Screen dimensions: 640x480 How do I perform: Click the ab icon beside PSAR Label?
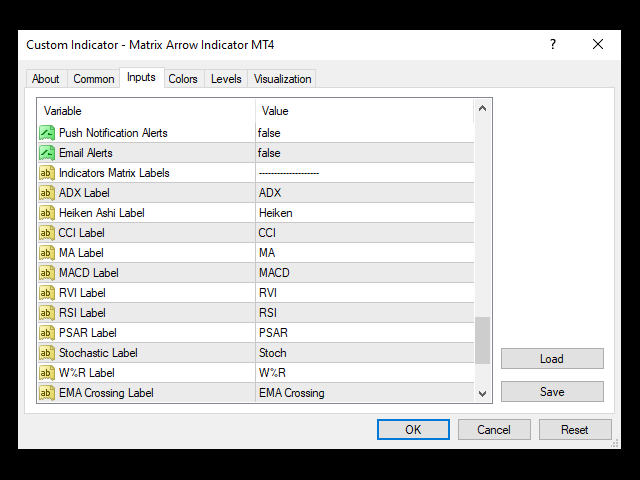coord(46,333)
